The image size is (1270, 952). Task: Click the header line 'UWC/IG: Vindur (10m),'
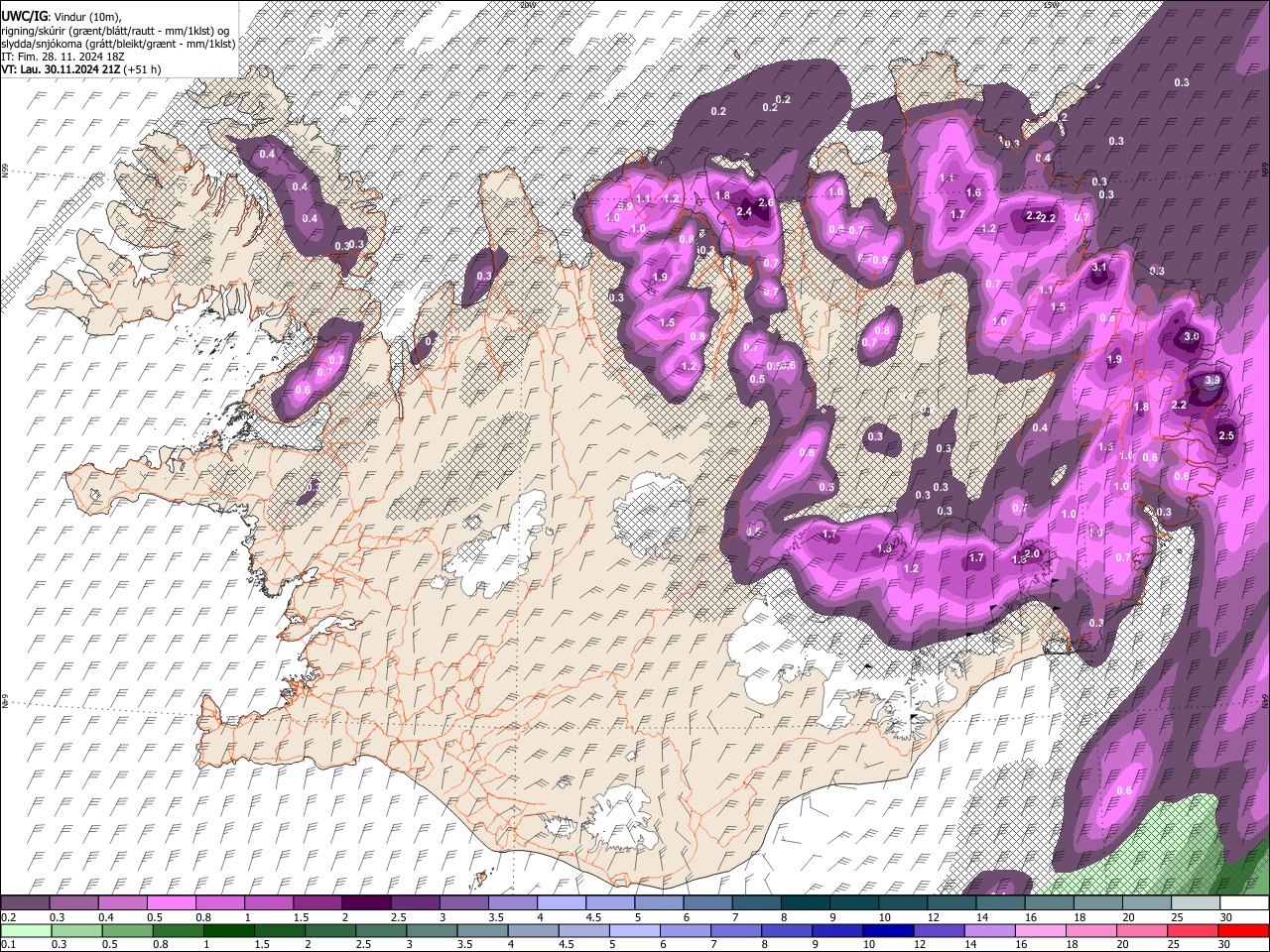[x=62, y=17]
